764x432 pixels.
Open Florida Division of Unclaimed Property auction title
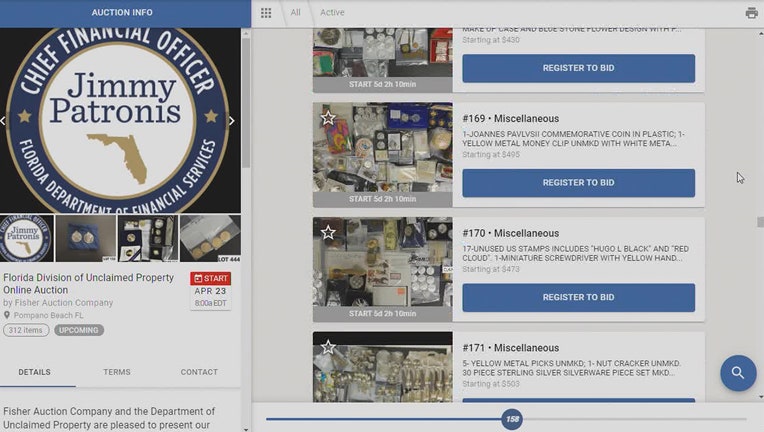coord(88,283)
